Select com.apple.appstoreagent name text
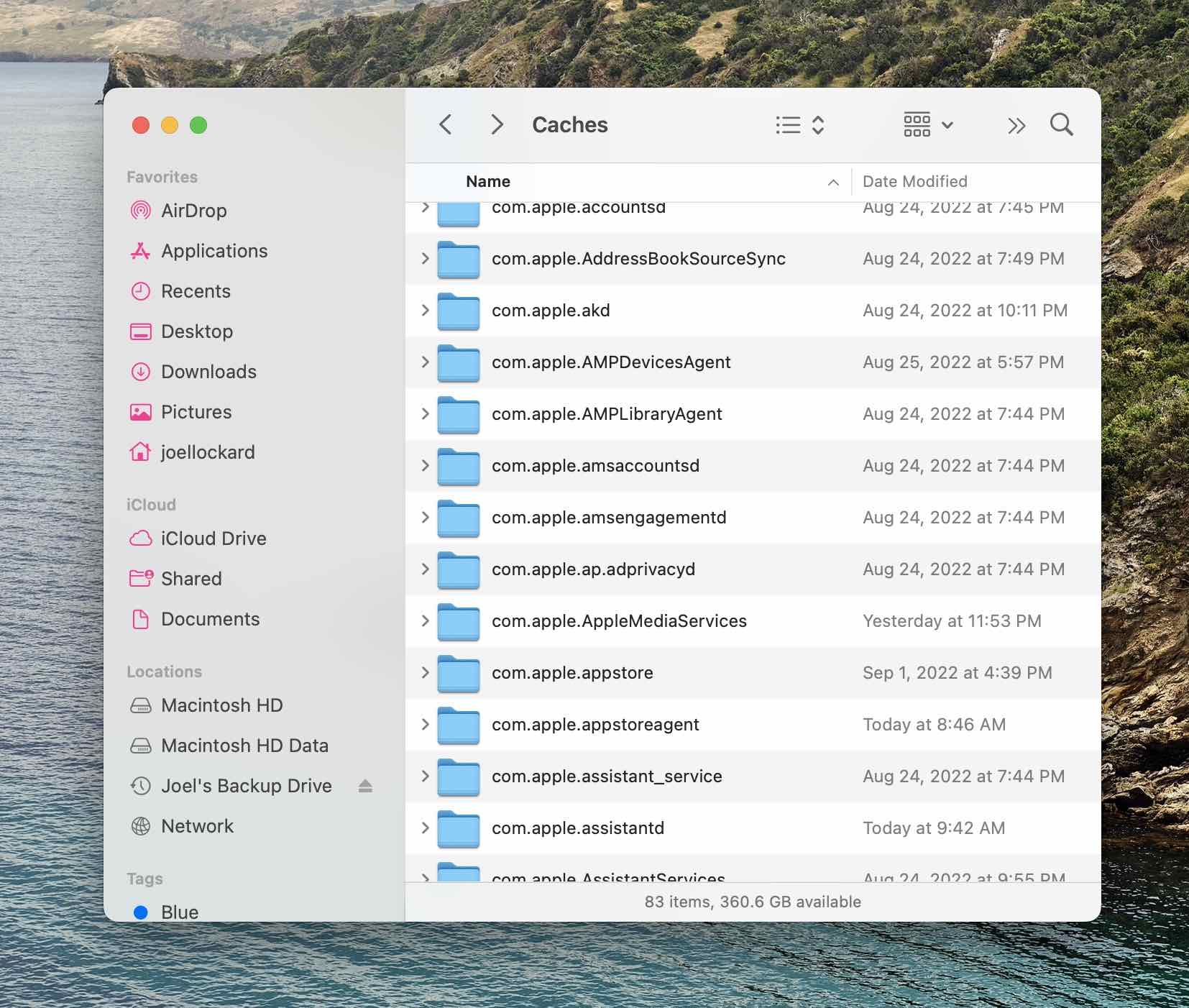This screenshot has height=1008, width=1189. (595, 725)
